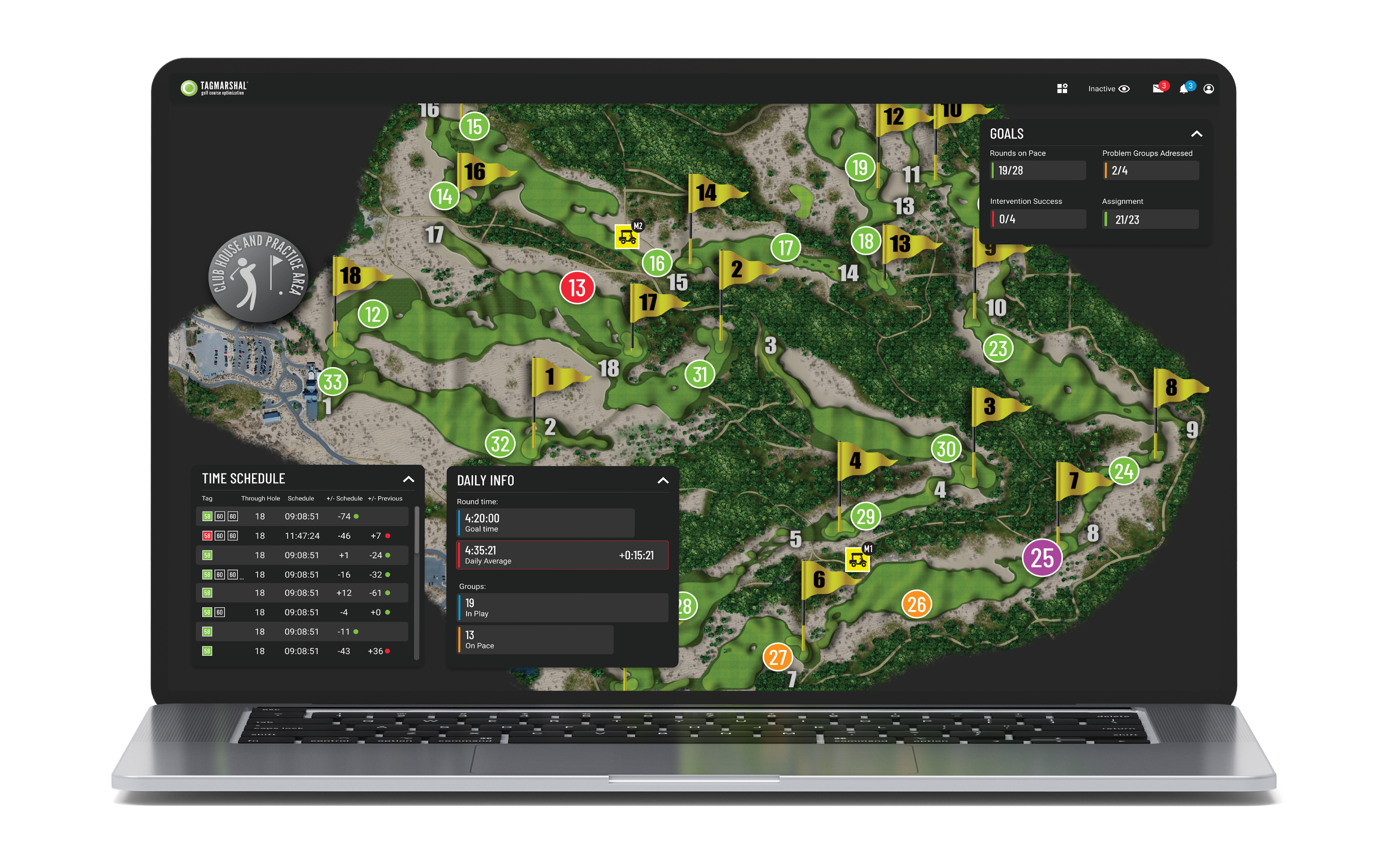Collapse the Goals panel
Screen dimensions: 1400x855
click(x=1197, y=134)
